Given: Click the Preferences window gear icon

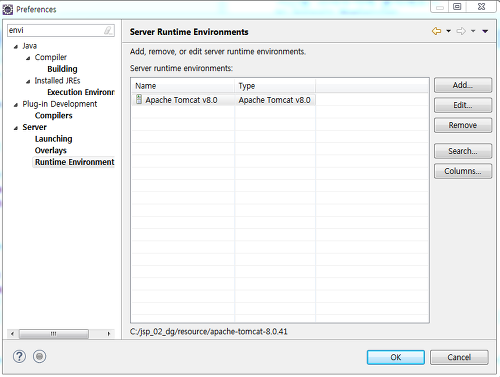Looking at the screenshot, I should [x=8, y=9].
